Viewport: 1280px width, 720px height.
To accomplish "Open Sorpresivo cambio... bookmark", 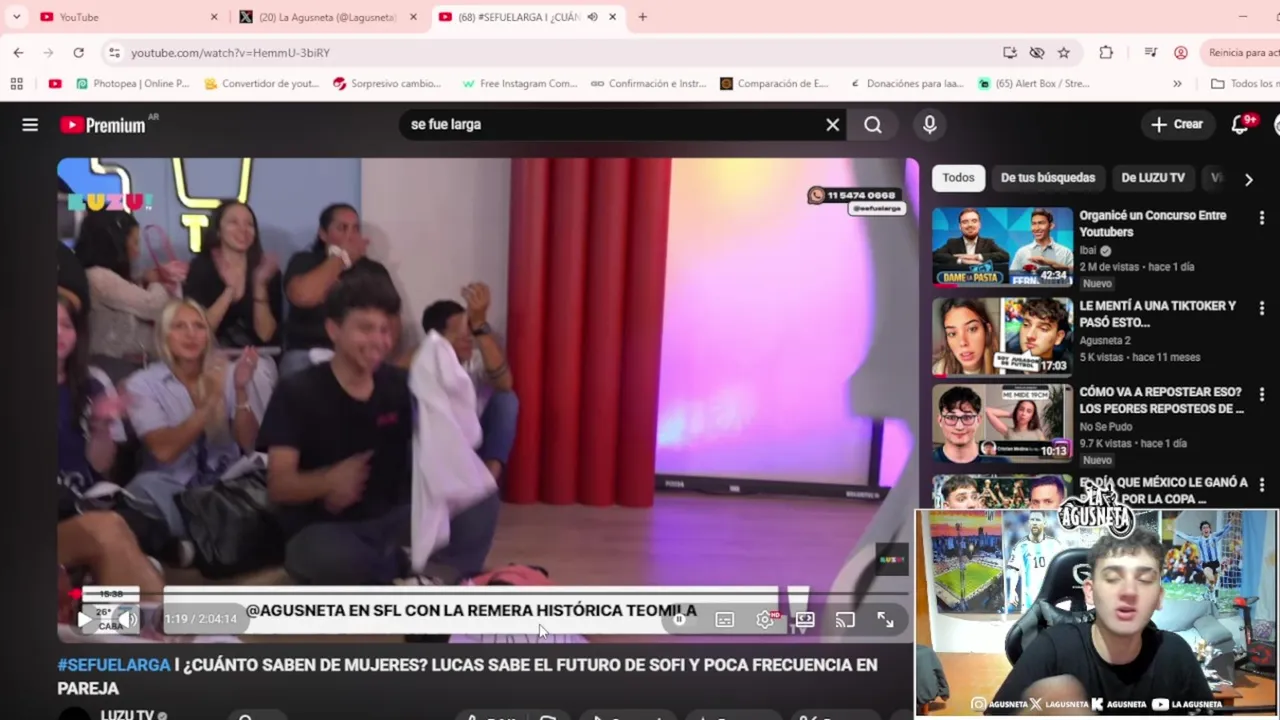I will click(388, 83).
